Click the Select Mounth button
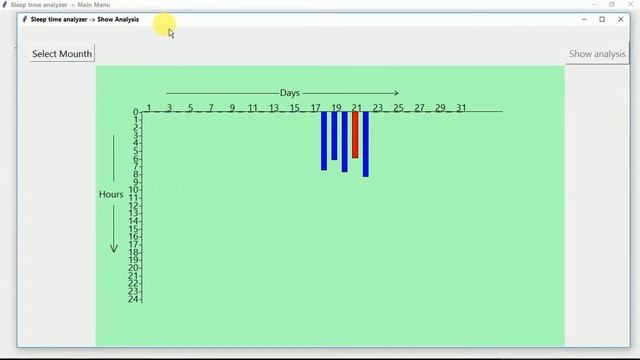The image size is (640, 360). tap(62, 53)
